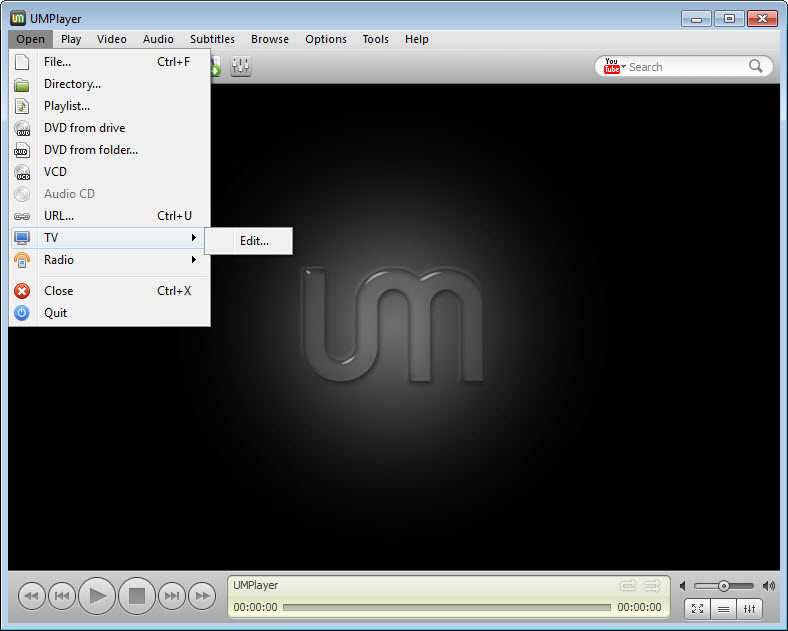Open the Play menu
Image resolution: width=788 pixels, height=631 pixels.
(71, 39)
